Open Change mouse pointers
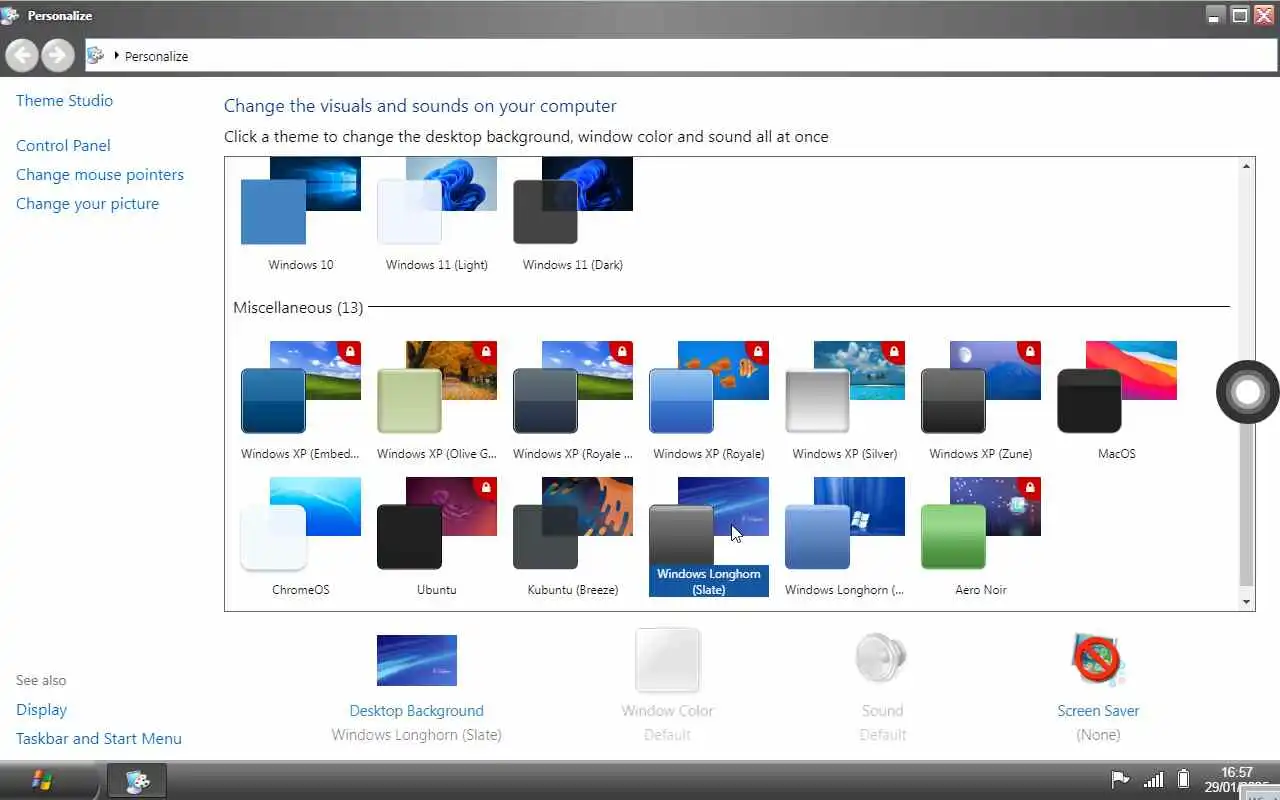 tap(100, 174)
